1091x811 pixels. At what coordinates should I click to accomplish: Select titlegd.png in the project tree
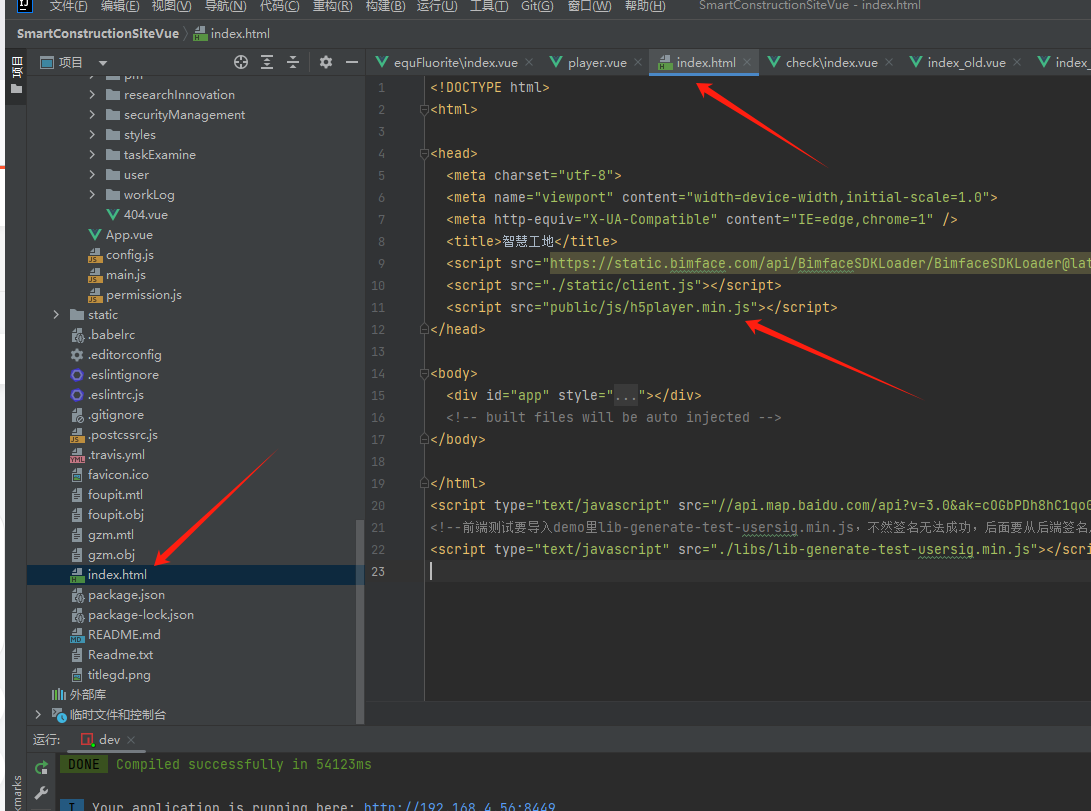tap(119, 675)
